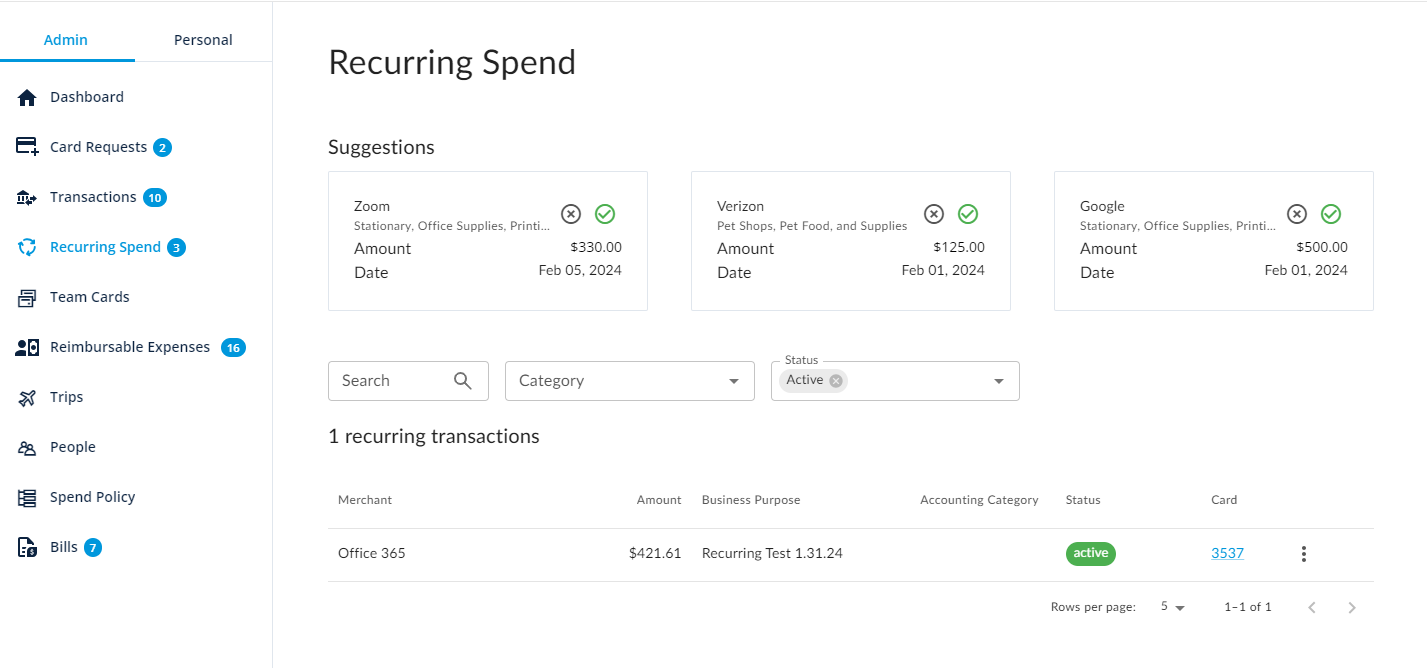Screen dimensions: 1427x668
Task: Remove the Active status chip
Action: [x=835, y=379]
